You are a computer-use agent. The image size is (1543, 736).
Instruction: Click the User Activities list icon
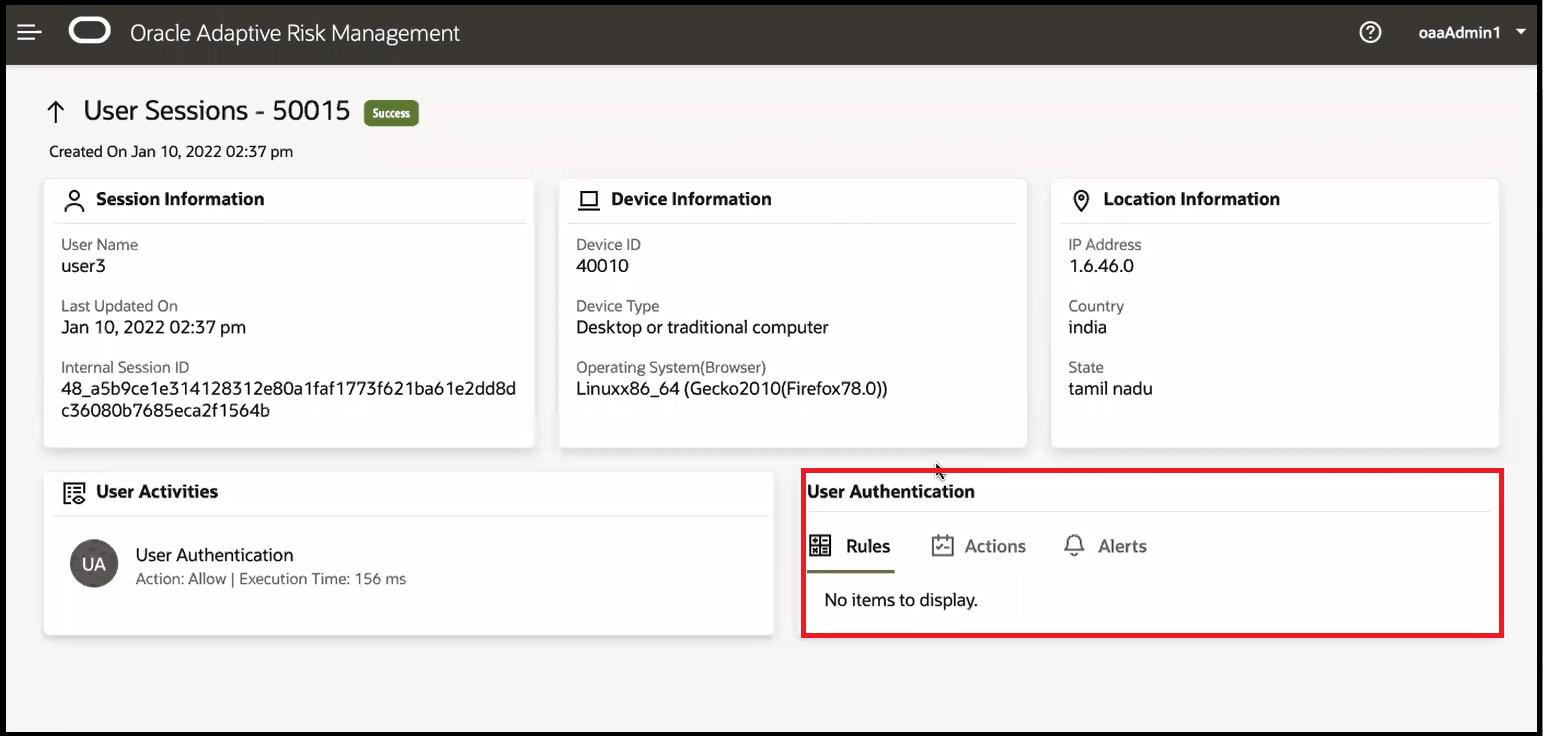click(x=74, y=493)
